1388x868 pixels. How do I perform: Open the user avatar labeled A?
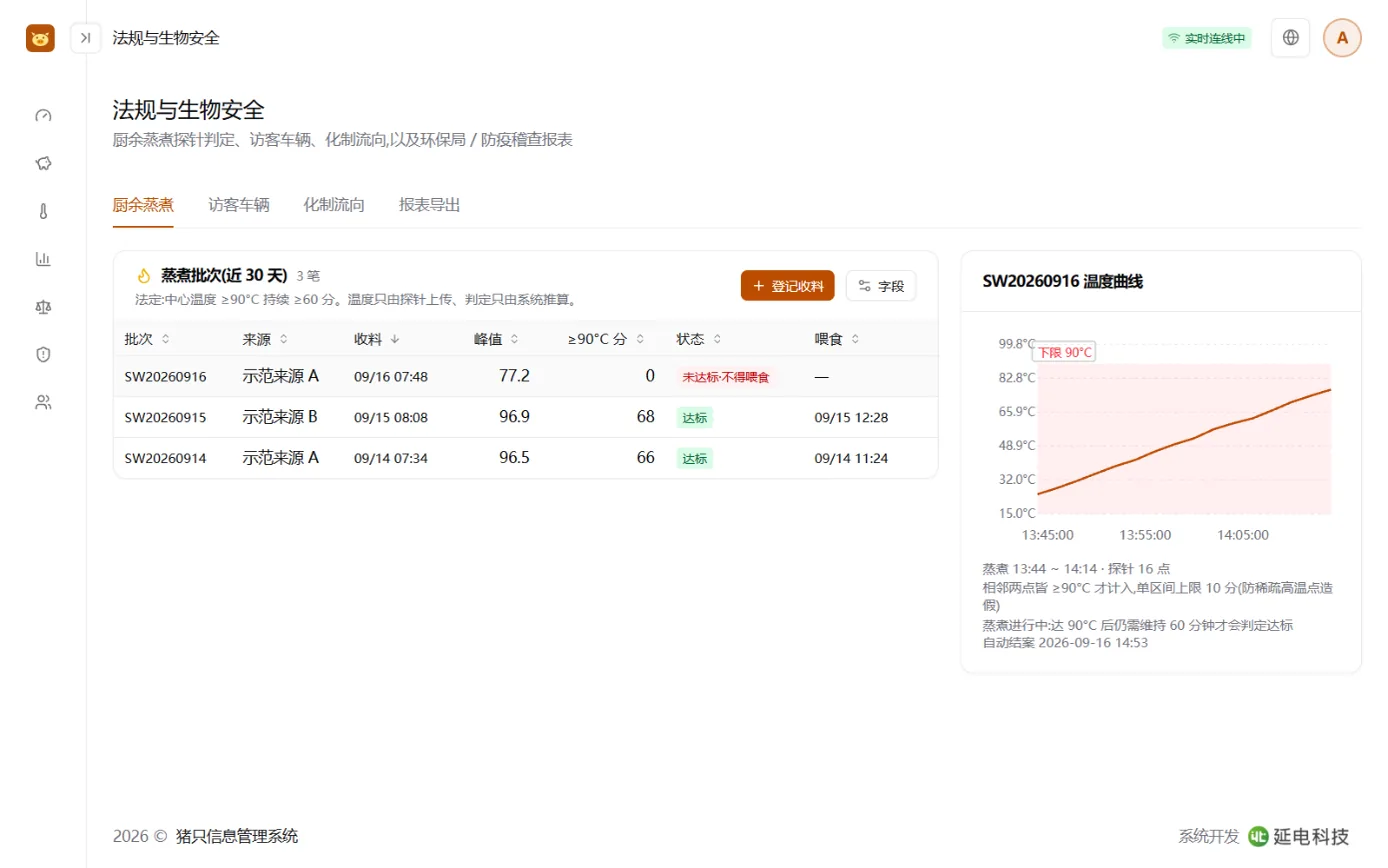click(1342, 38)
